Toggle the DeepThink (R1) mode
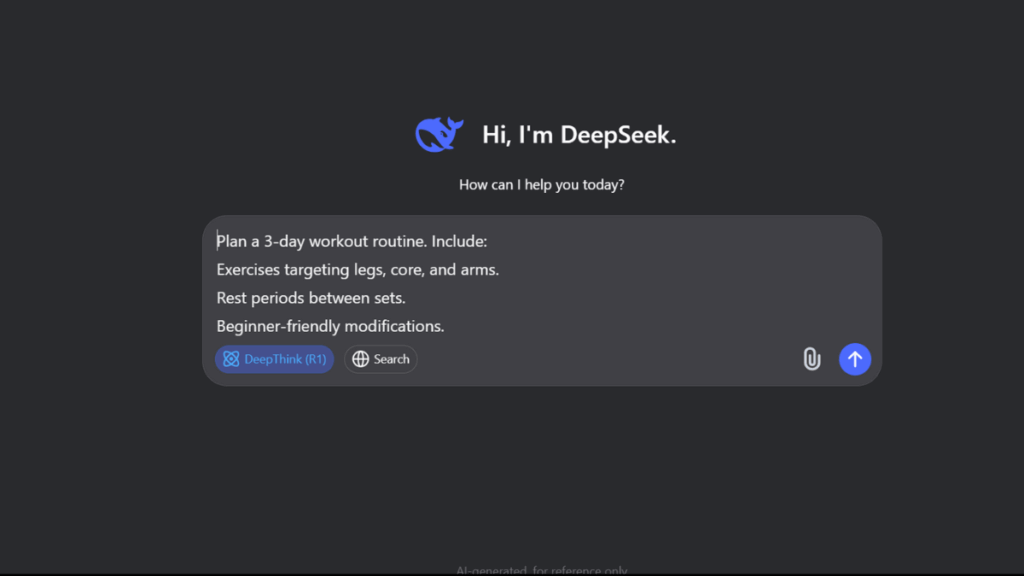The width and height of the screenshot is (1024, 576). tap(274, 359)
